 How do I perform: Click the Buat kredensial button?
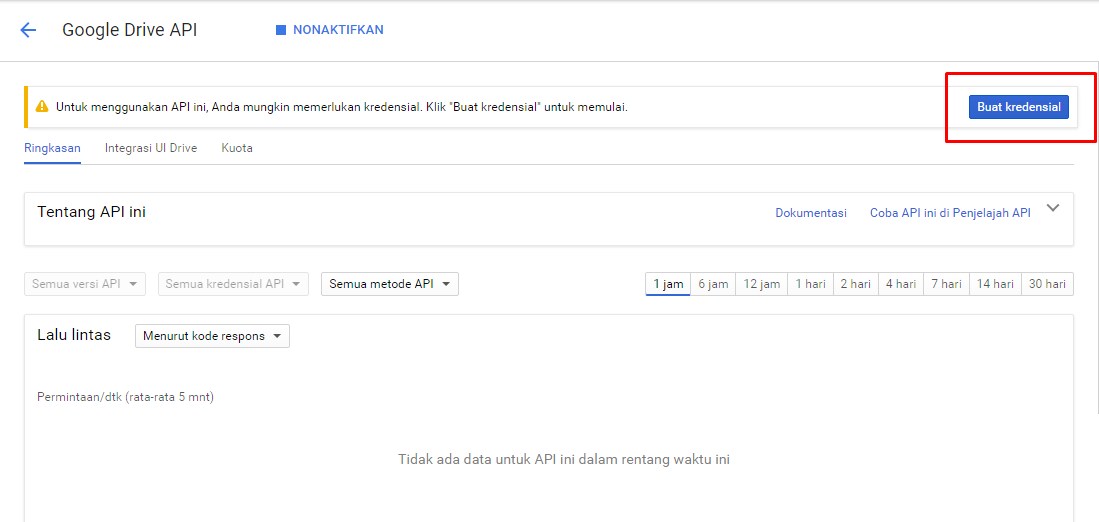(1018, 107)
